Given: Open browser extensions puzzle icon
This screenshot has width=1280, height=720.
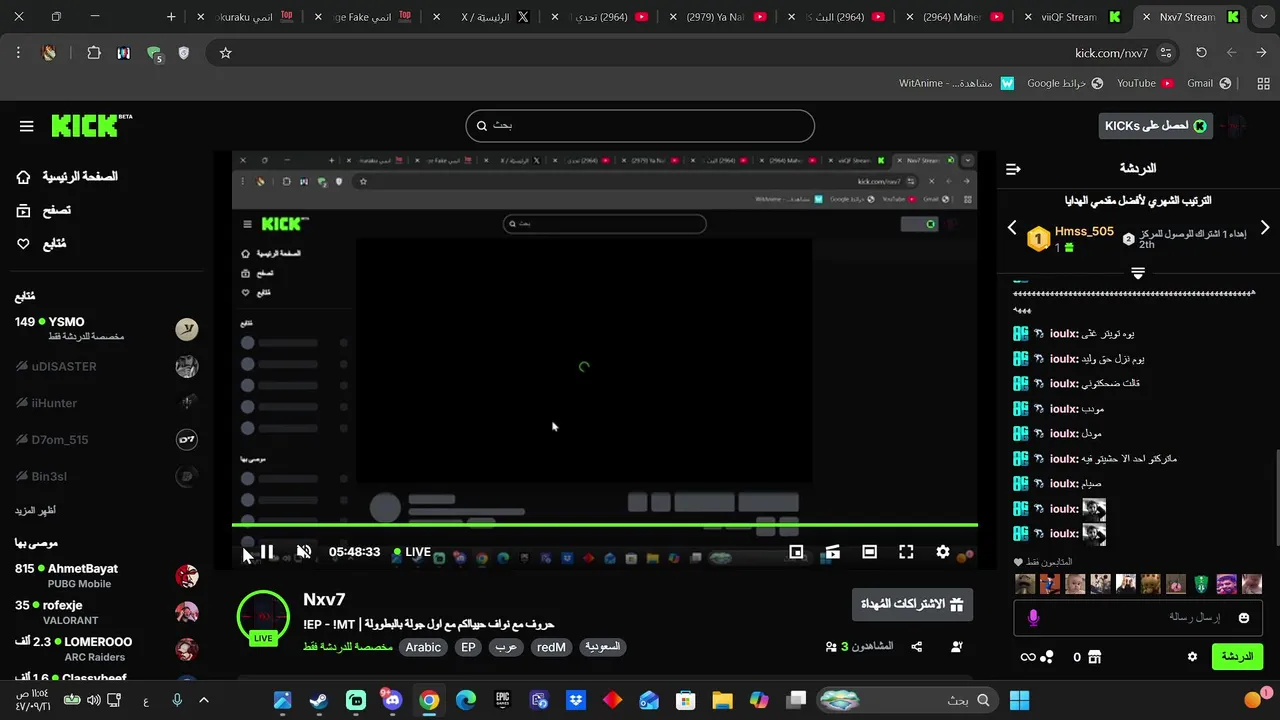Looking at the screenshot, I should [94, 53].
